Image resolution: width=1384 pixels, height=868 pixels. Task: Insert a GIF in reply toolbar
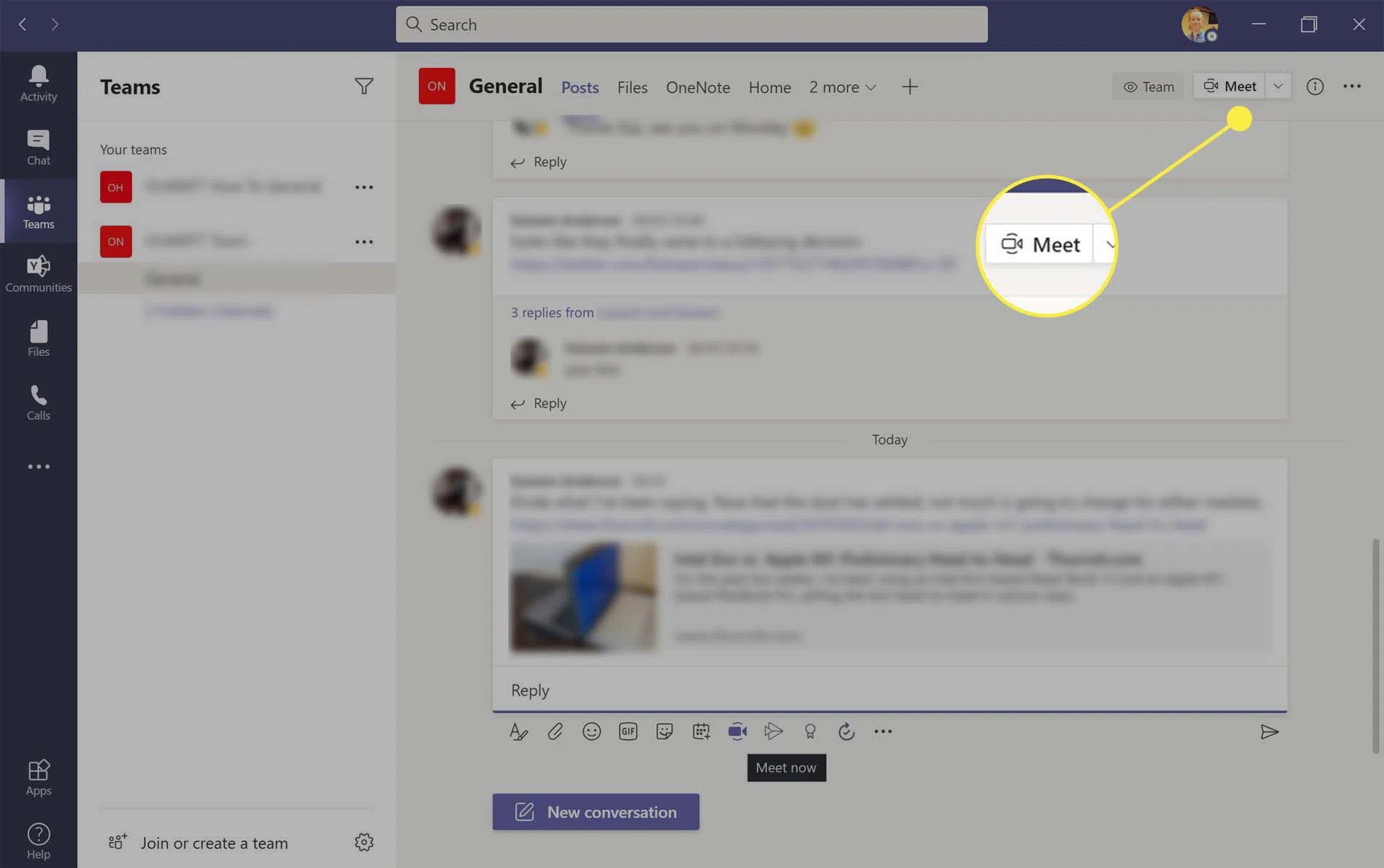click(628, 732)
